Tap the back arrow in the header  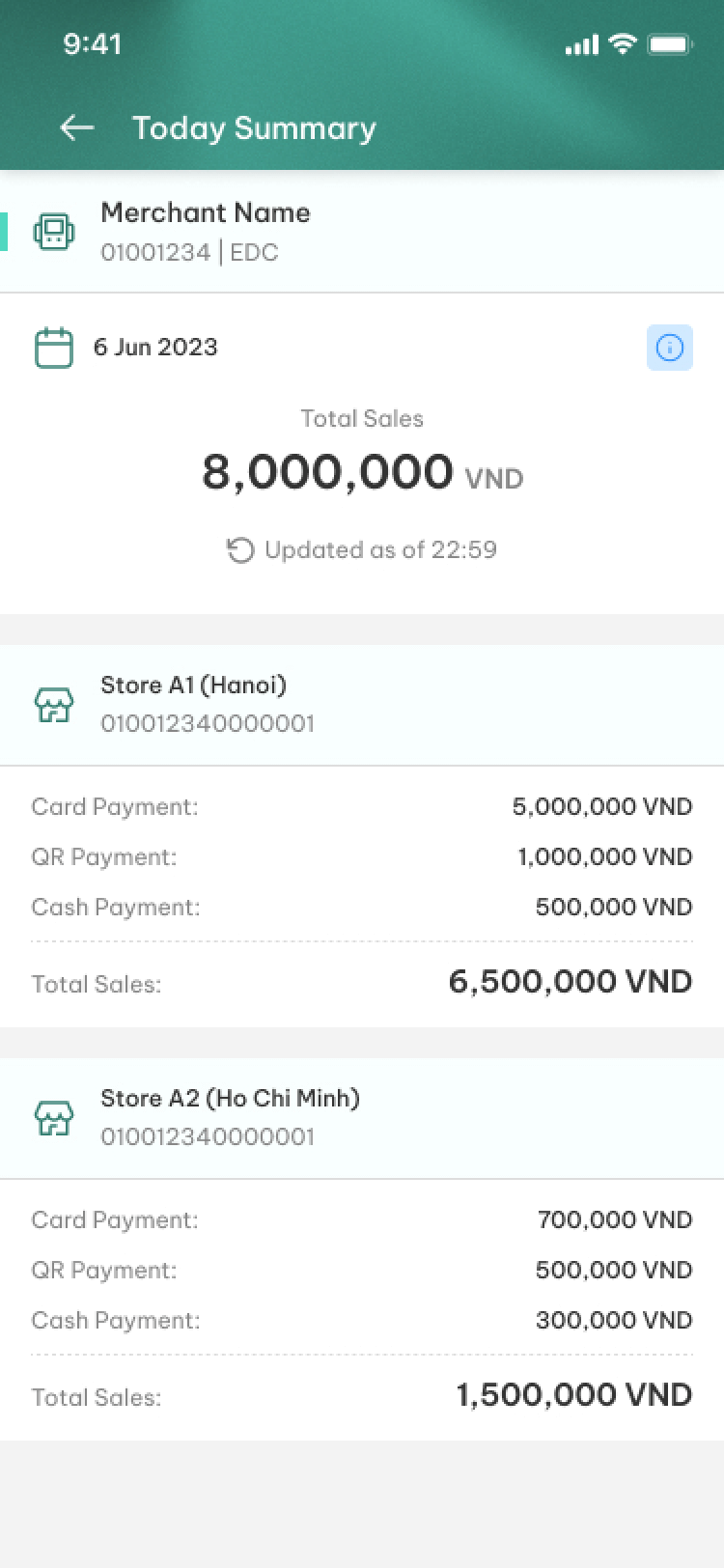[x=77, y=127]
